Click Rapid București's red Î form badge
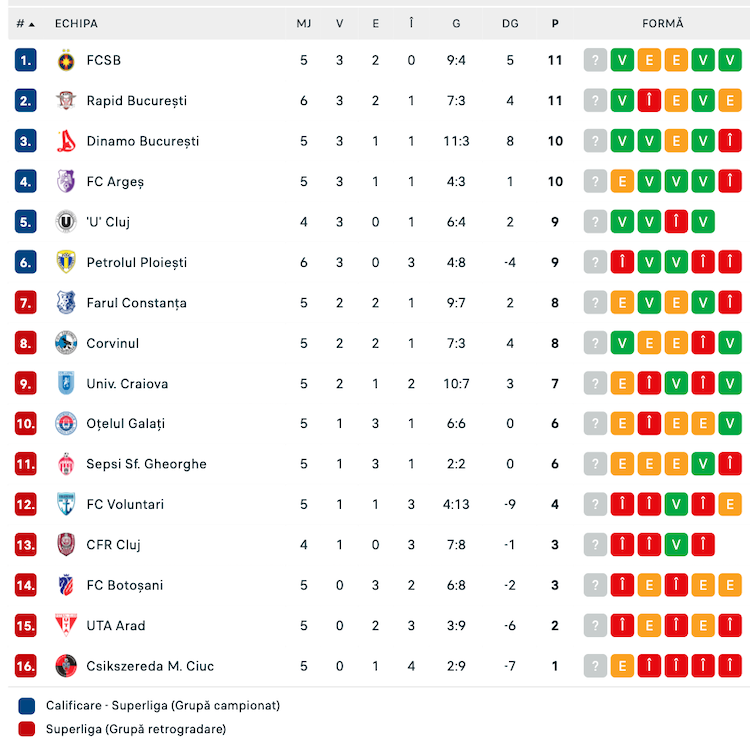 click(x=649, y=100)
